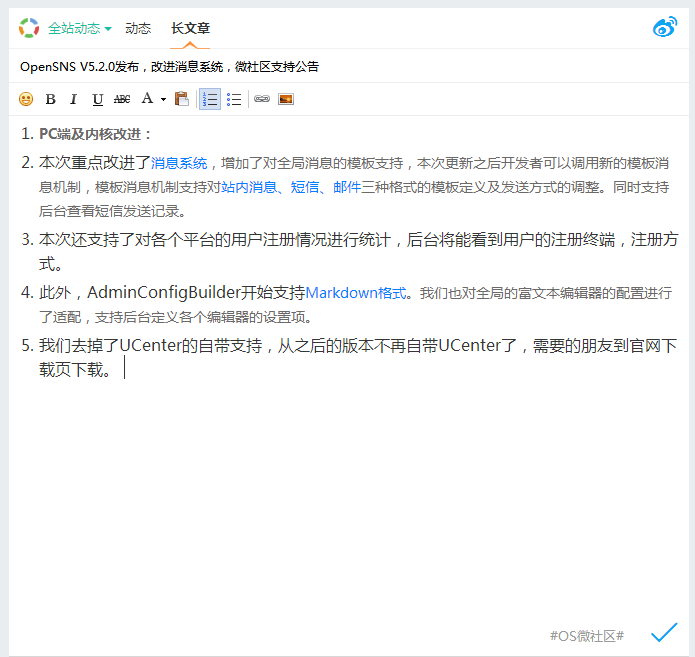Open the emoji smiley picker
Screen dimensions: 695x657
coord(26,99)
